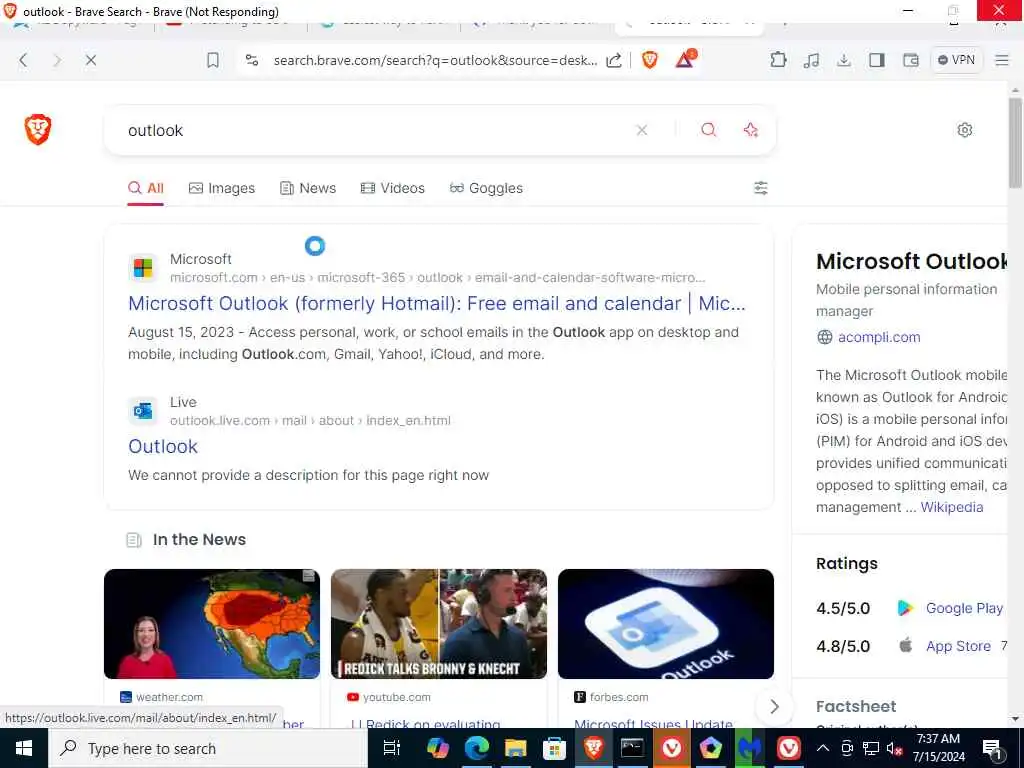Click the Microsoft Outlook info panel title
The height and width of the screenshot is (768, 1024).
[912, 261]
